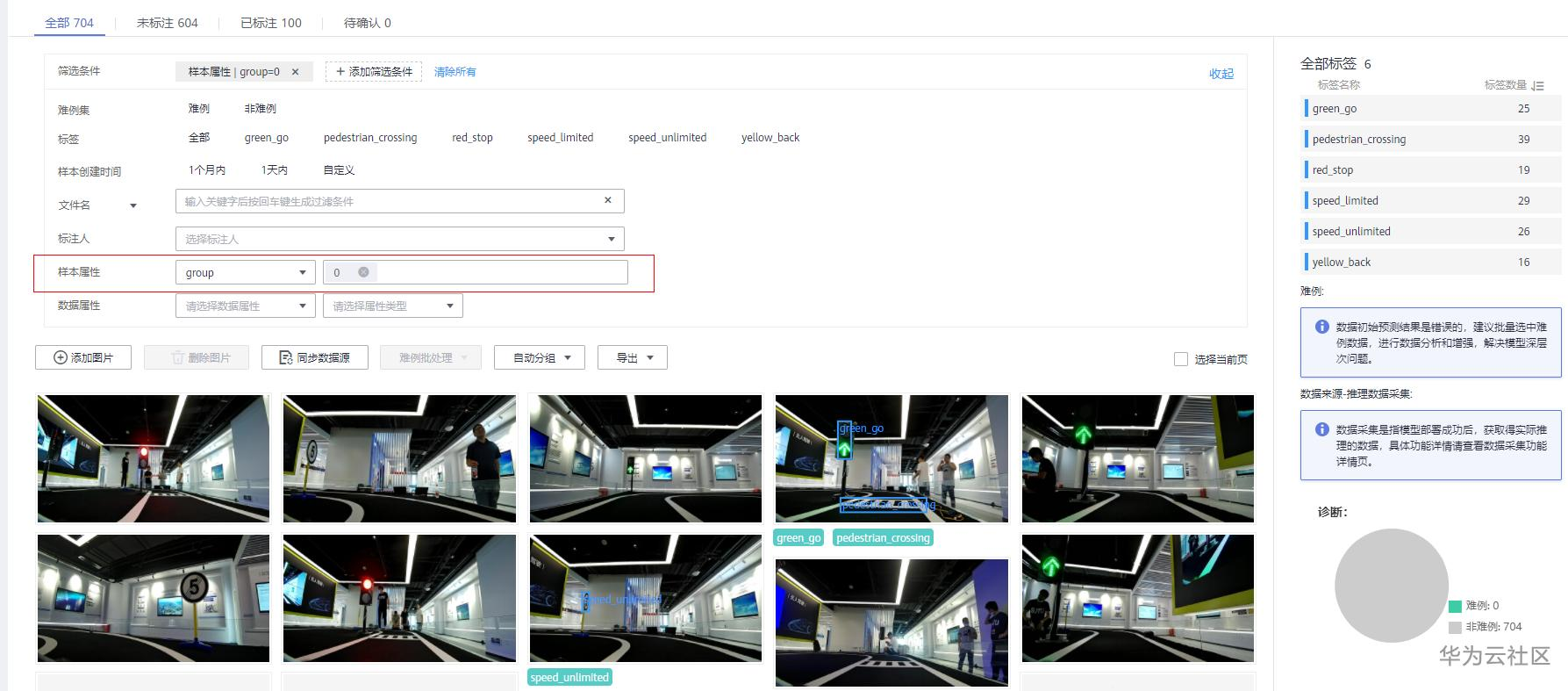The image size is (1568, 691).
Task: Focus the 文件名 keyword input field
Action: (400, 201)
